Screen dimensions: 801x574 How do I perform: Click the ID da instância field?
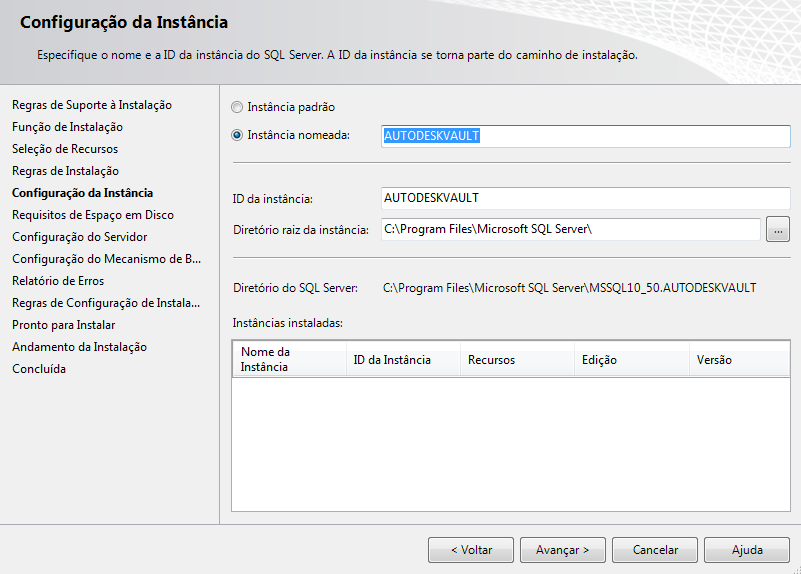585,198
